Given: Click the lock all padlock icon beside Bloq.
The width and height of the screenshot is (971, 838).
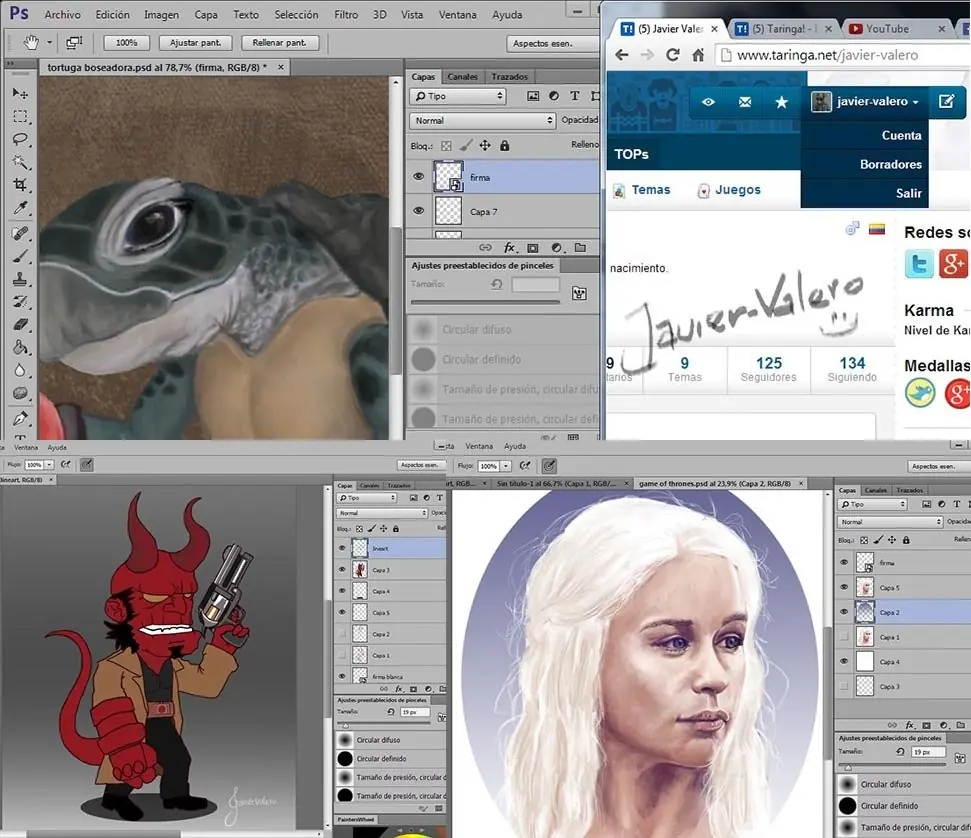Looking at the screenshot, I should pos(505,146).
